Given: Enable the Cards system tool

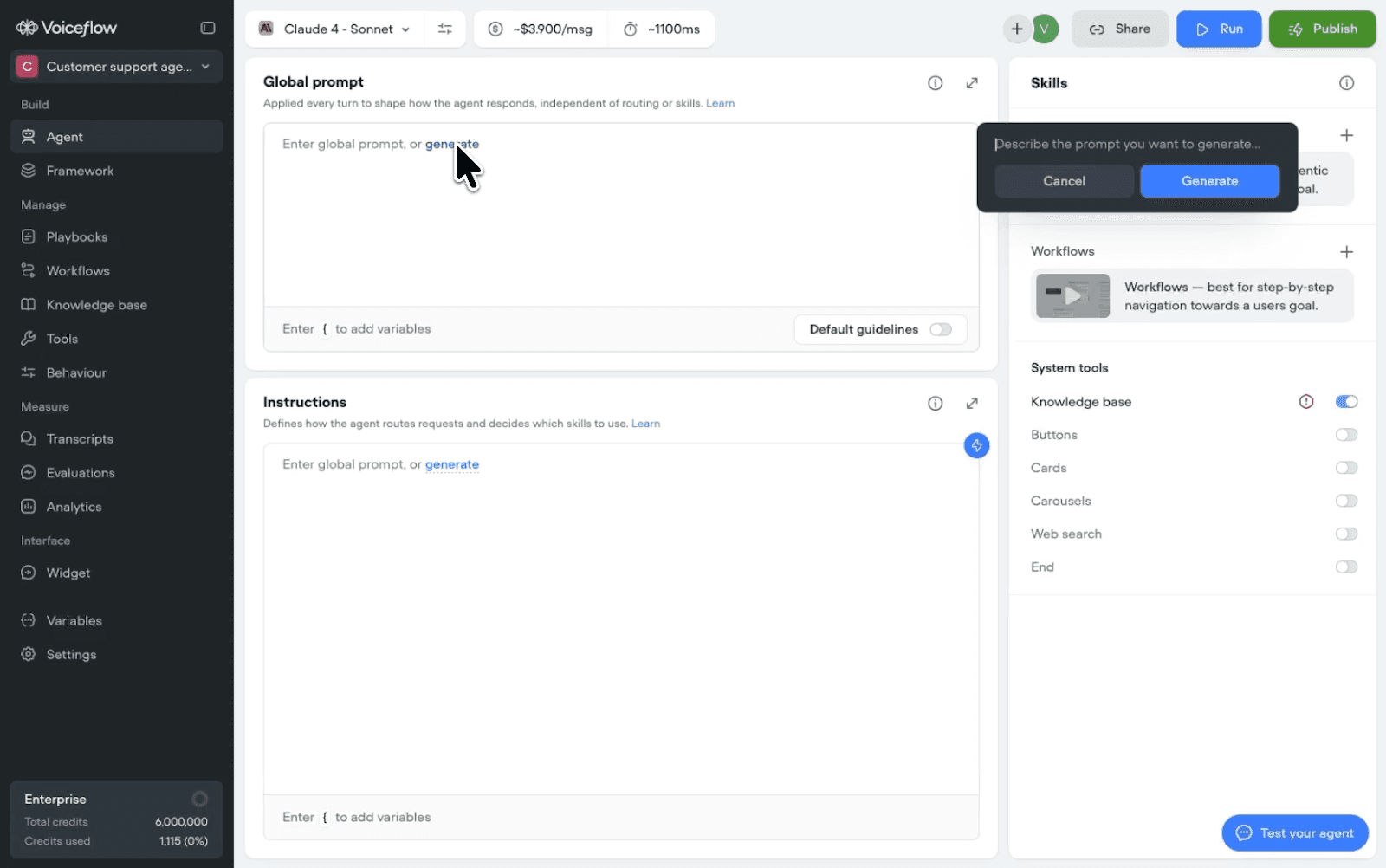Looking at the screenshot, I should (x=1346, y=468).
